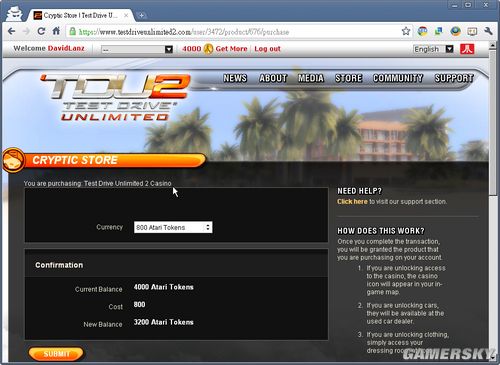Click the 'Click here' support link
This screenshot has height=365, width=500.
[x=352, y=201]
